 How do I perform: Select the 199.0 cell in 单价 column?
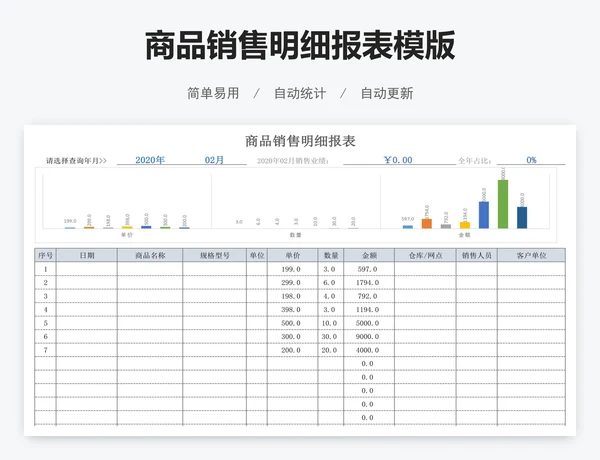(x=292, y=269)
